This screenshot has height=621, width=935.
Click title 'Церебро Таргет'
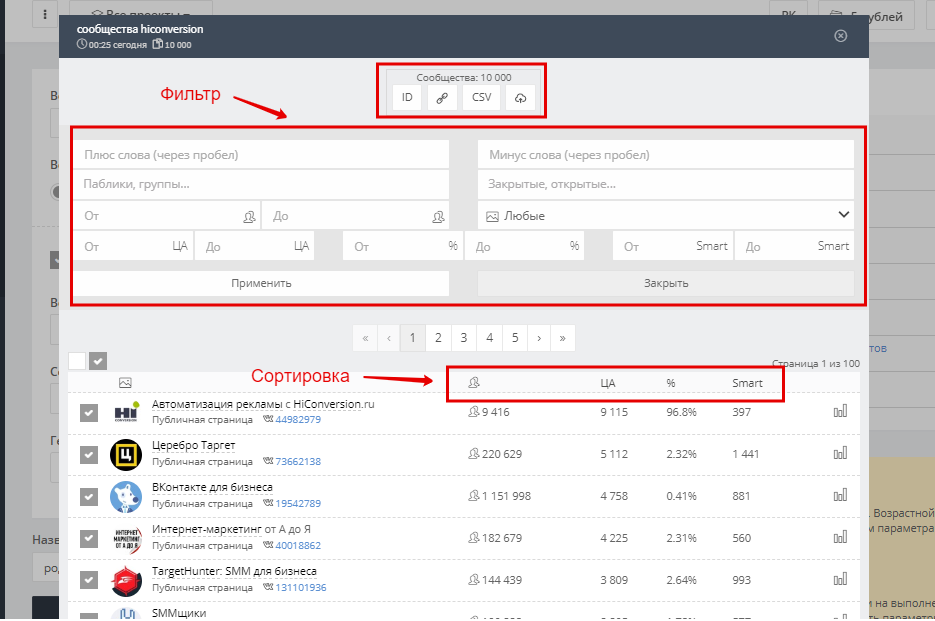tap(193, 446)
